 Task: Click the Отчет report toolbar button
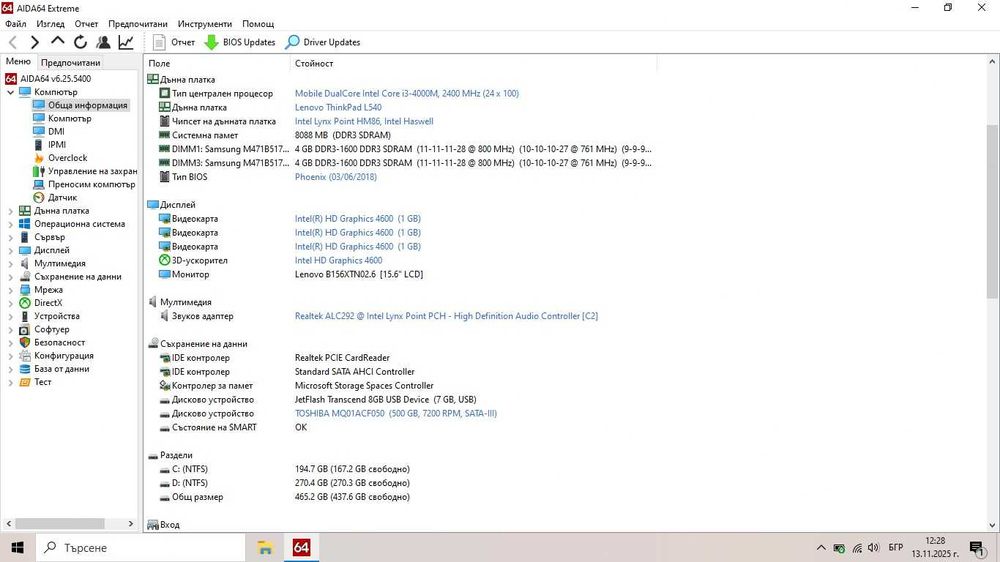(x=174, y=42)
